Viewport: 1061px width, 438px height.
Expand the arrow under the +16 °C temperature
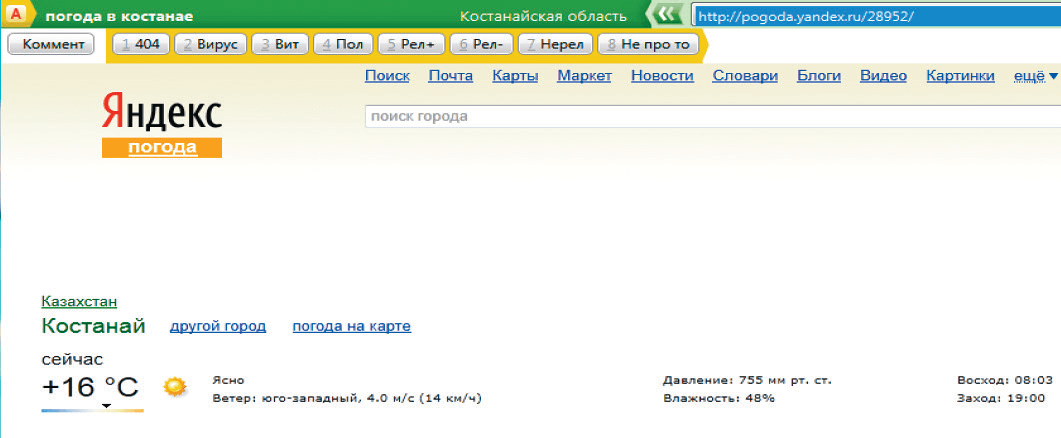106,406
